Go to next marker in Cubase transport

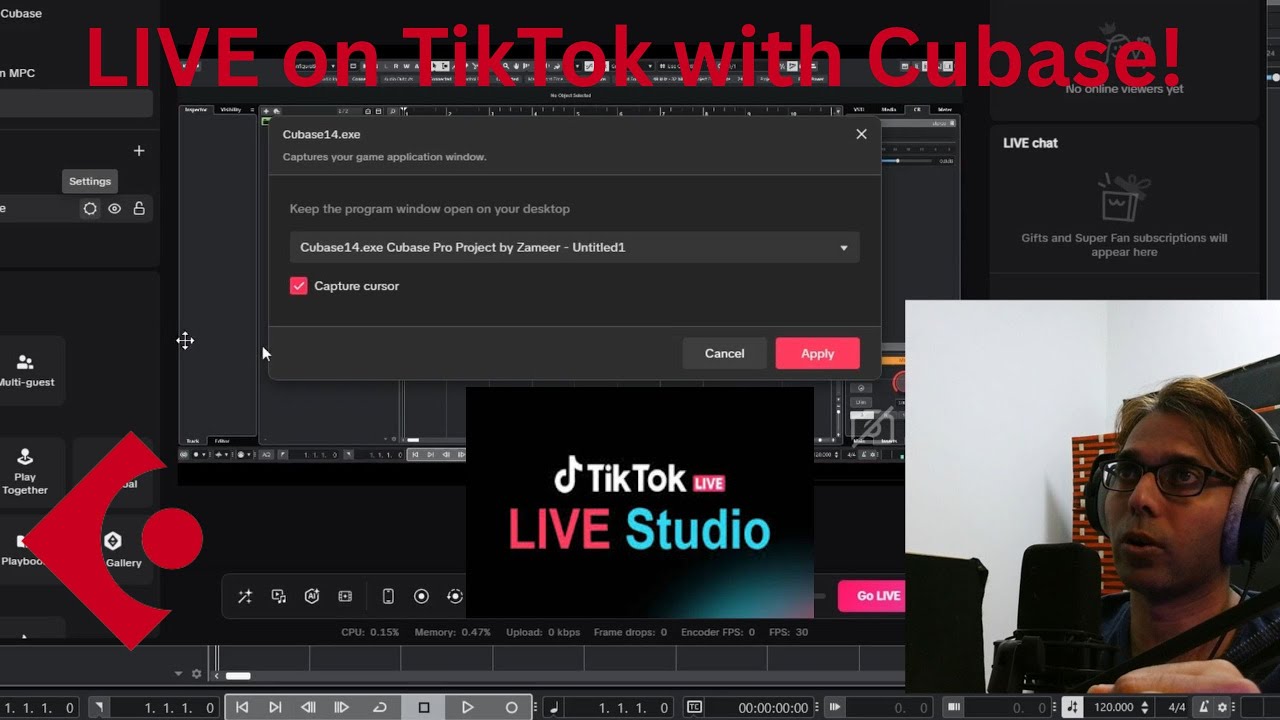click(x=275, y=707)
